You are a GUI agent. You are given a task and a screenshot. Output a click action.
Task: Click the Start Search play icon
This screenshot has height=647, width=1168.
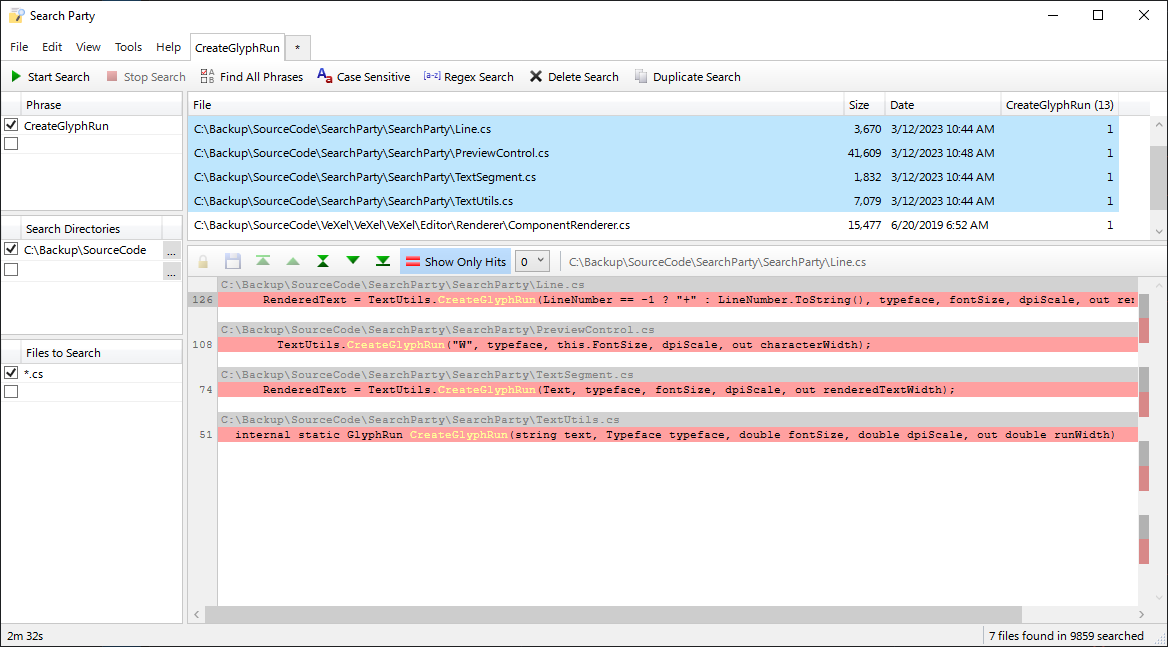pos(16,76)
